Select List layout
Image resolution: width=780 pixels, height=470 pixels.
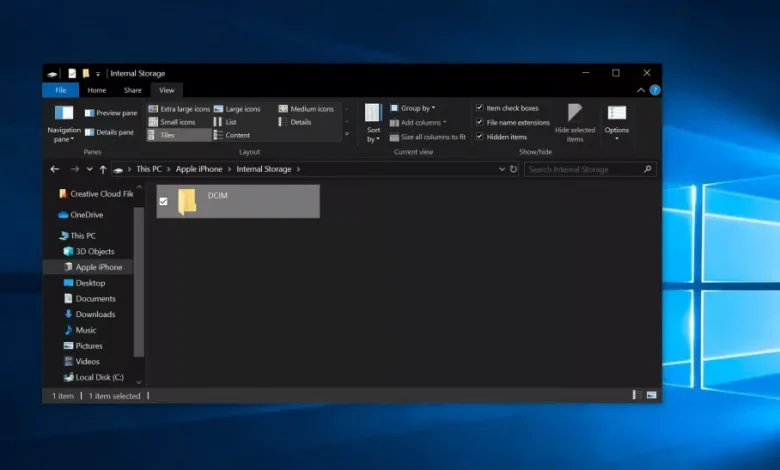pyautogui.click(x=225, y=122)
